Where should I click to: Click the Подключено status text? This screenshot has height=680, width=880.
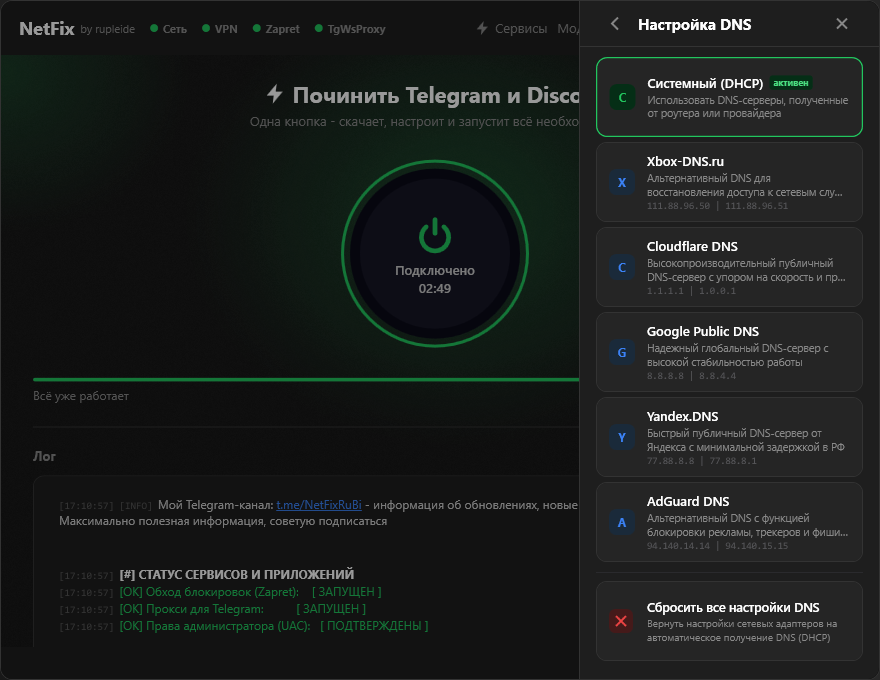point(435,270)
